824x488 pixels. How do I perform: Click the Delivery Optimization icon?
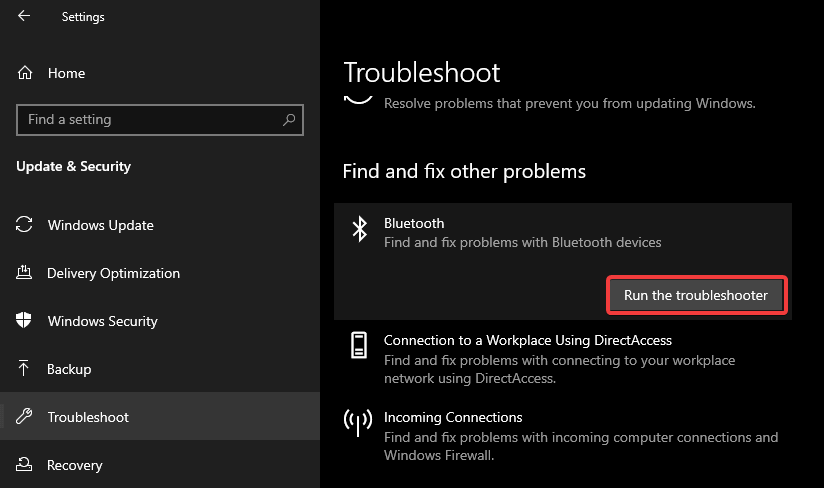pos(24,273)
